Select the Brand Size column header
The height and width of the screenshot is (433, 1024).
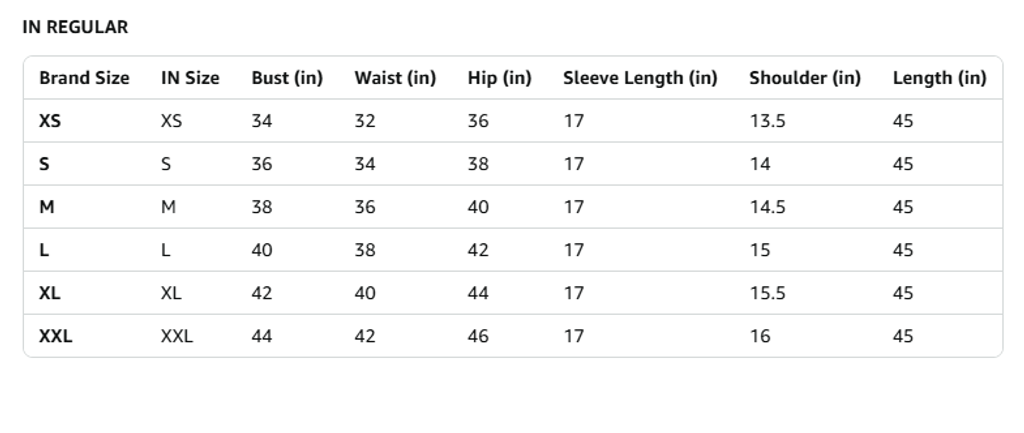coord(84,78)
